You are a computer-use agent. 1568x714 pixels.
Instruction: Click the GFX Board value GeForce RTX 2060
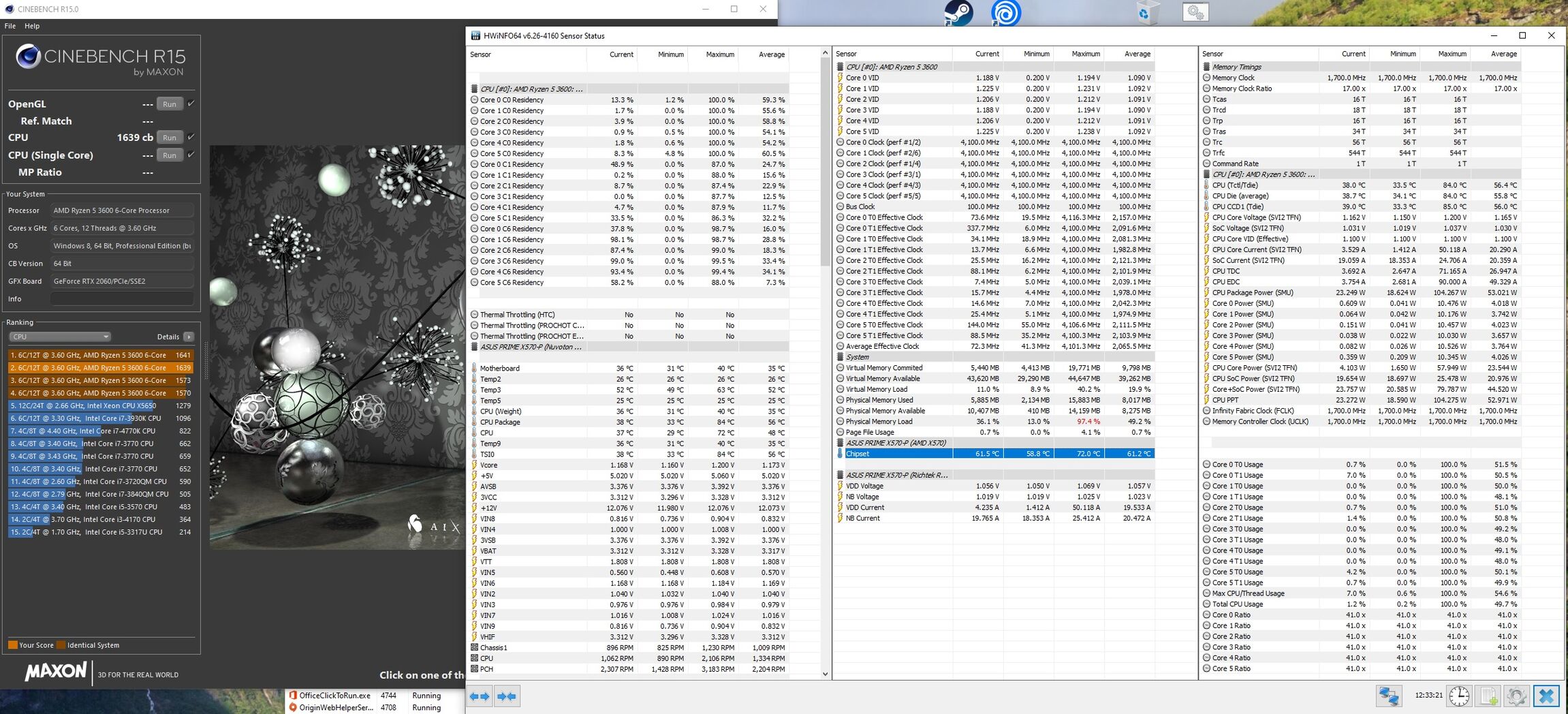tap(122, 281)
